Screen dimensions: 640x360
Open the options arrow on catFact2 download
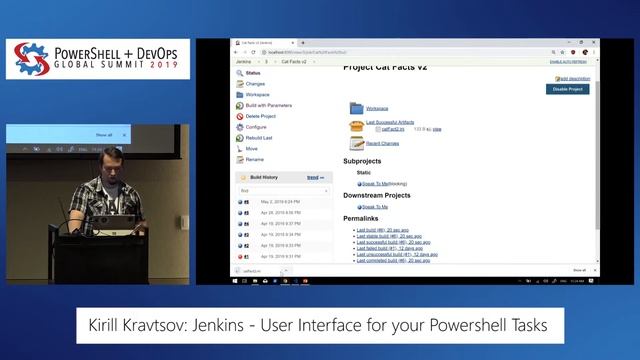286,271
